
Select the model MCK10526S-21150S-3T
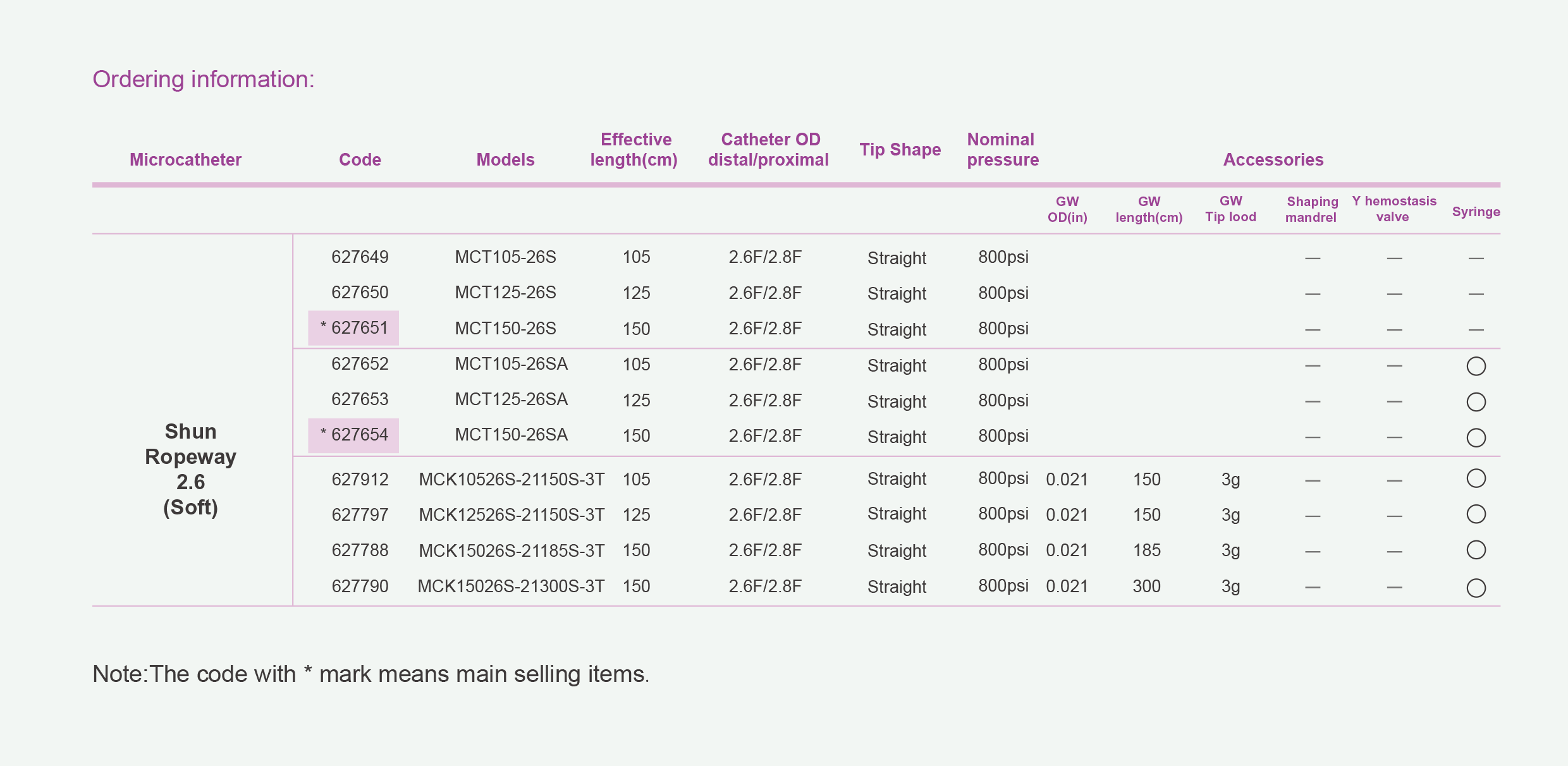tap(511, 480)
